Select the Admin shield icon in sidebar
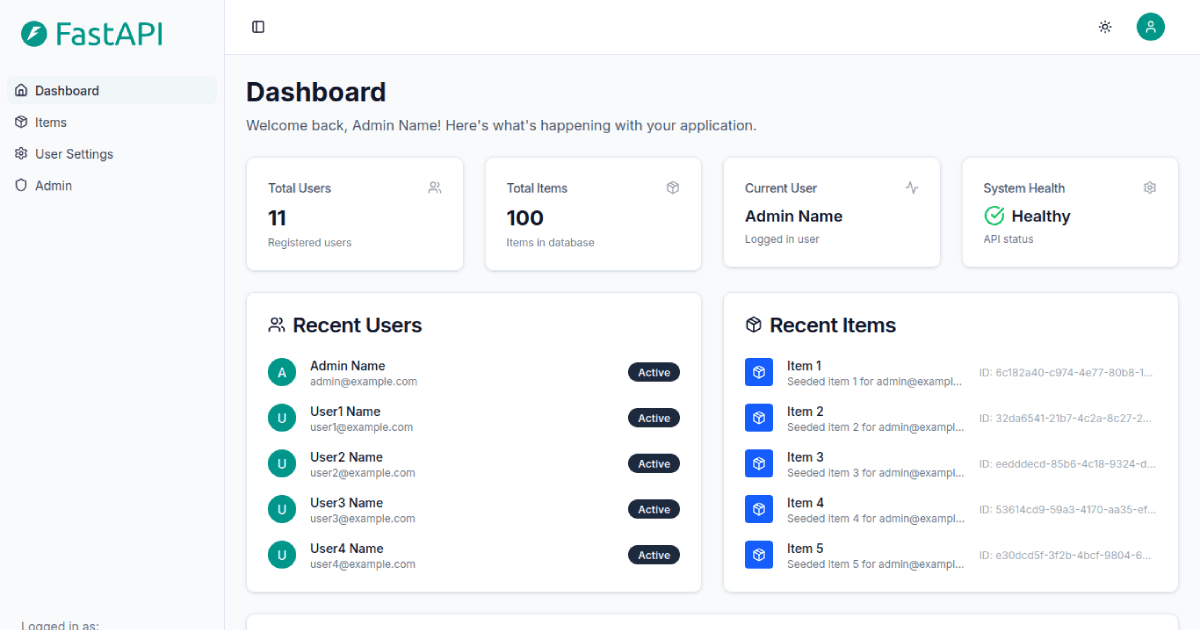Viewport: 1200px width, 630px height. pyautogui.click(x=23, y=185)
